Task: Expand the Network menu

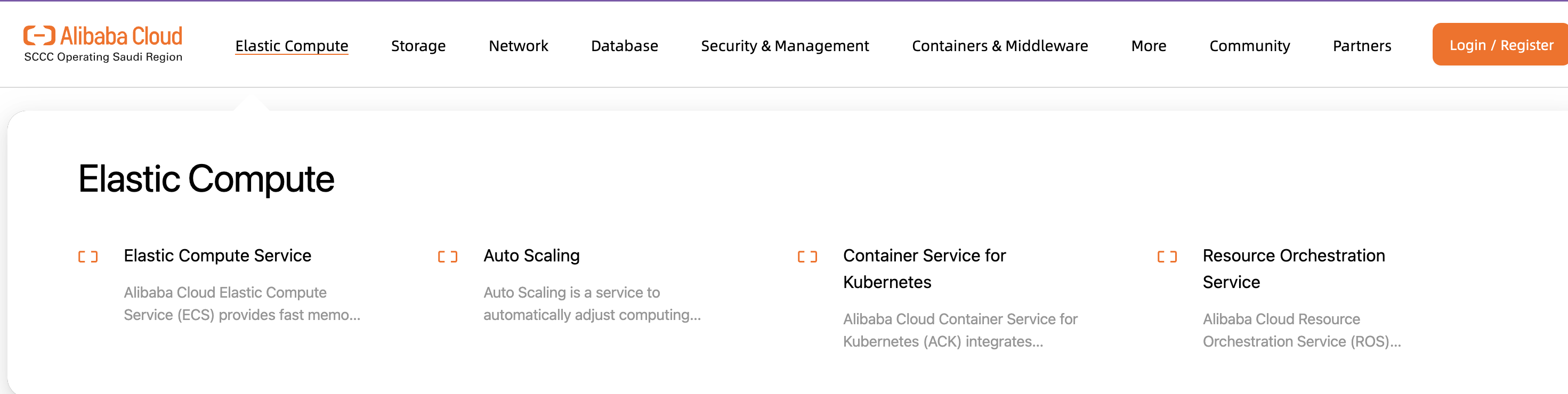Action: (x=518, y=46)
